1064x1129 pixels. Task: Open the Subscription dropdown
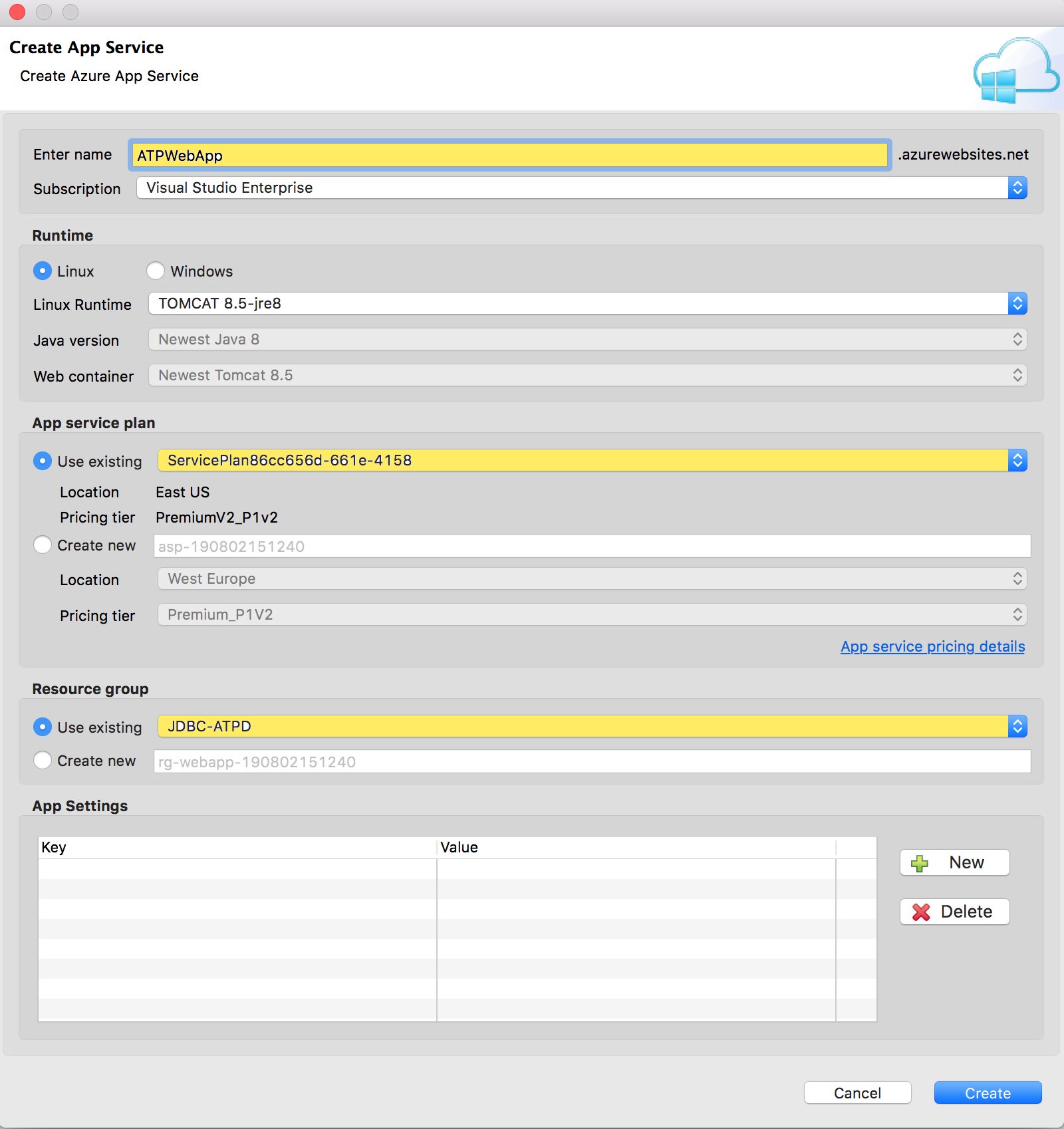(582, 188)
